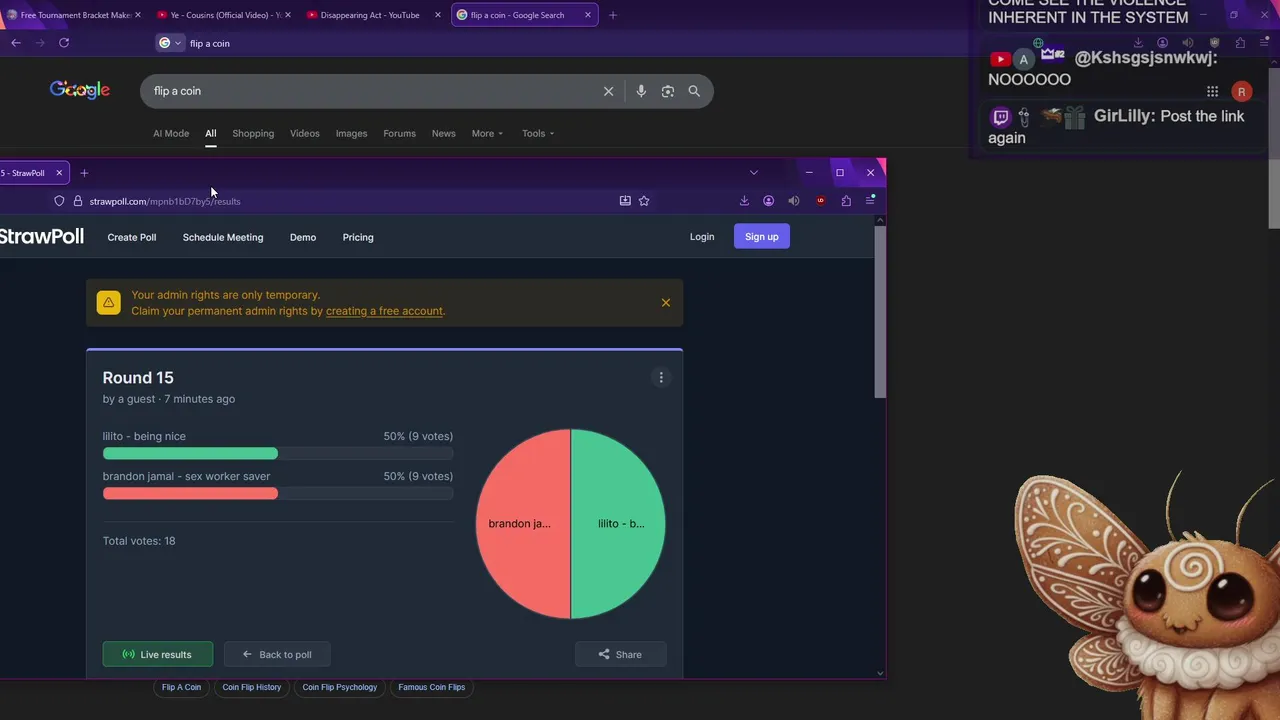Open the Google account avatar R
The image size is (1280, 720).
pyautogui.click(x=1241, y=91)
